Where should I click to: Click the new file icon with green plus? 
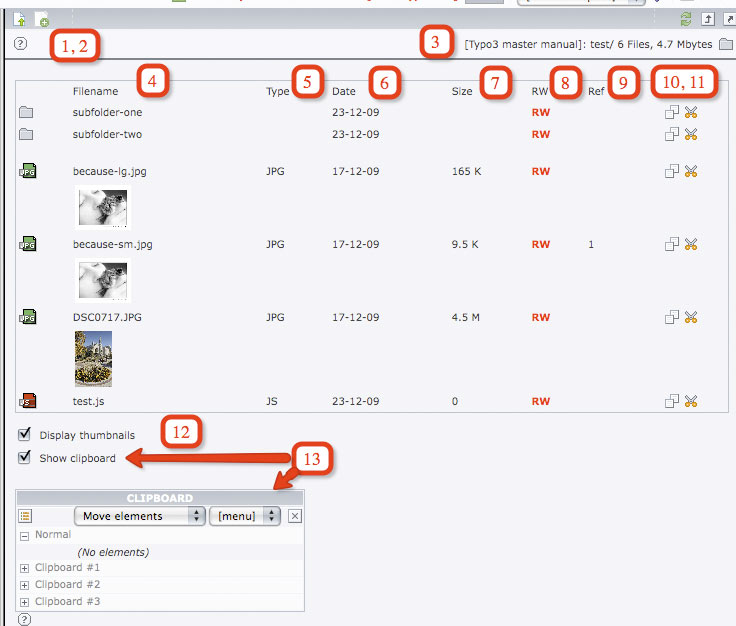[x=42, y=19]
